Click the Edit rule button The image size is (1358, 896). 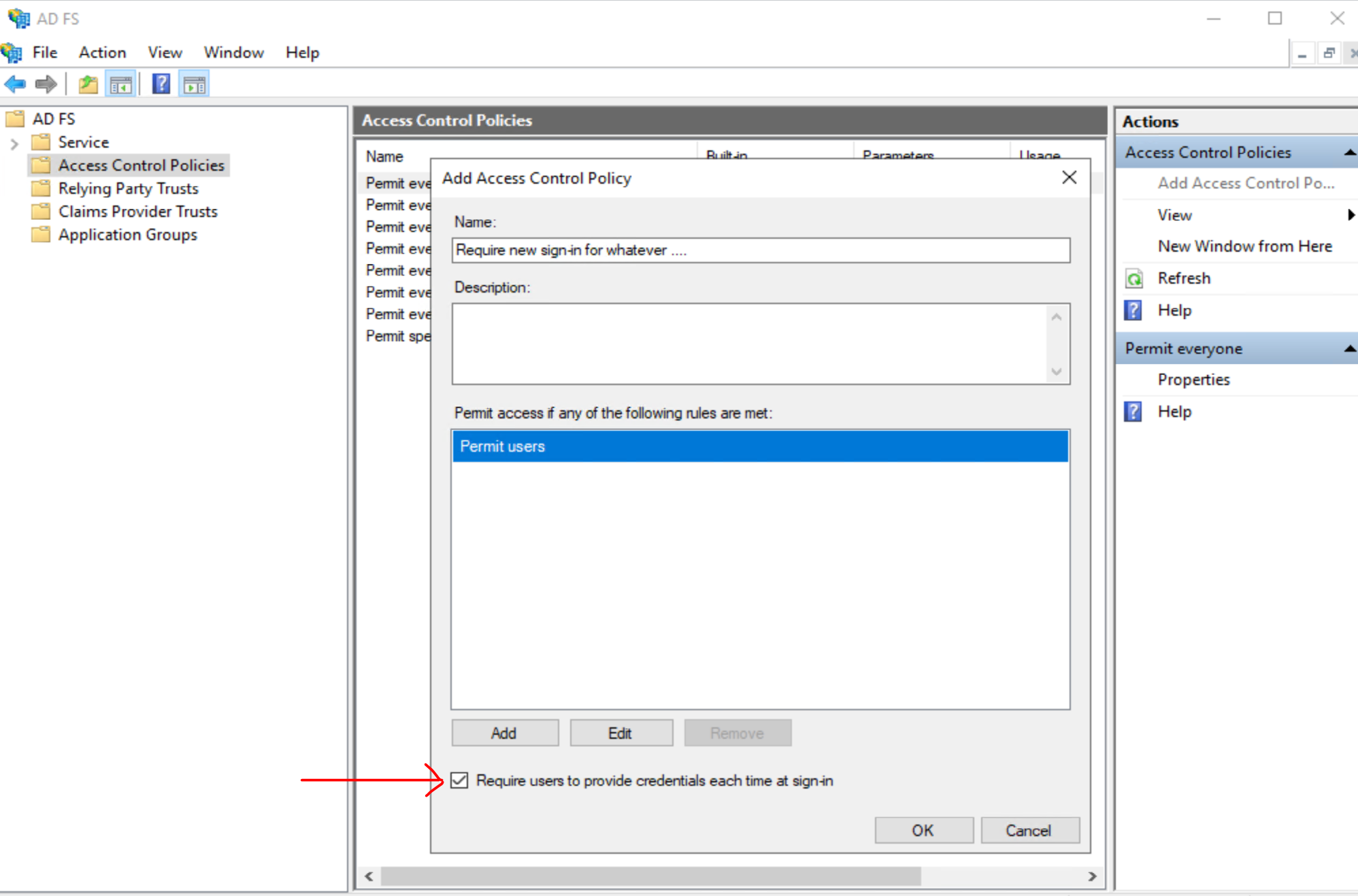[x=620, y=733]
